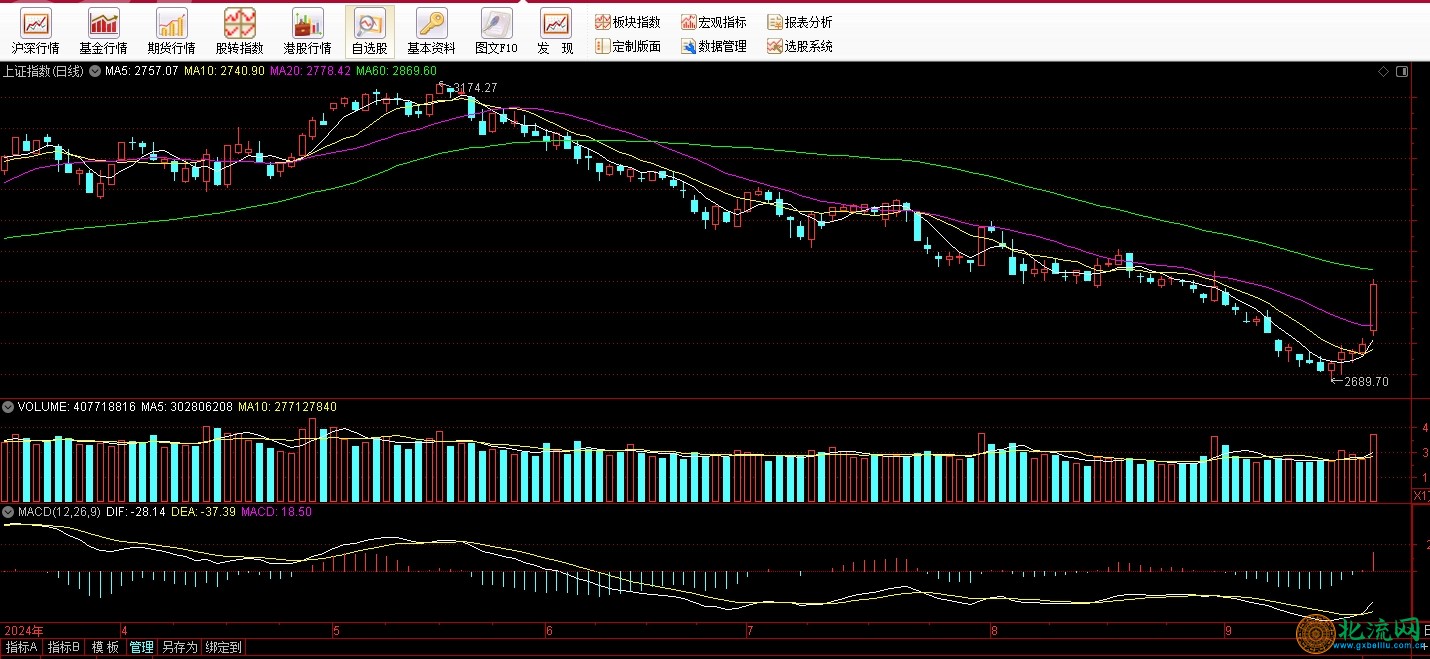
Task: Open 港股行情 Hong Kong stocks icon
Action: (307, 31)
